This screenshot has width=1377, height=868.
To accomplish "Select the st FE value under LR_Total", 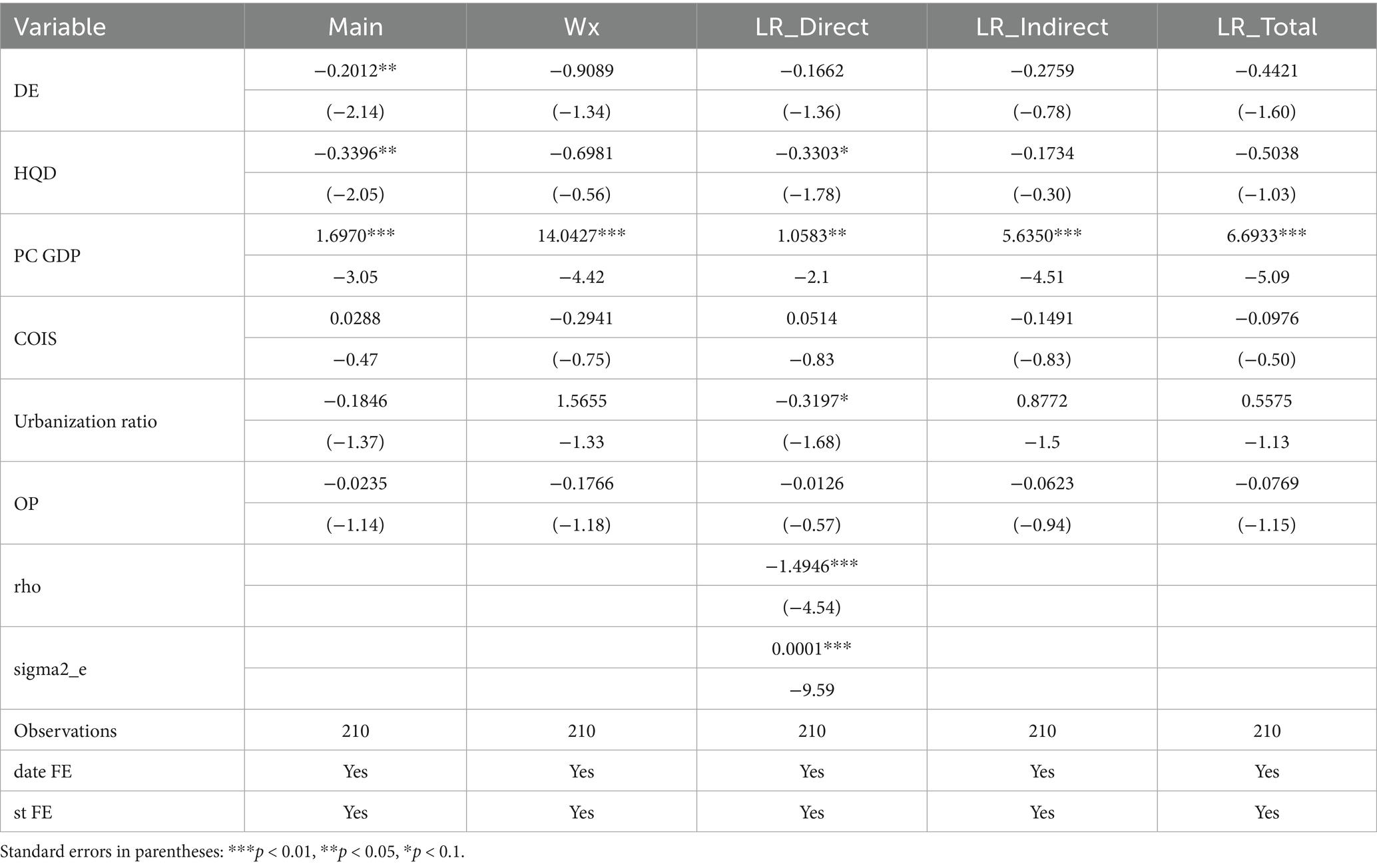I will coord(1266,812).
